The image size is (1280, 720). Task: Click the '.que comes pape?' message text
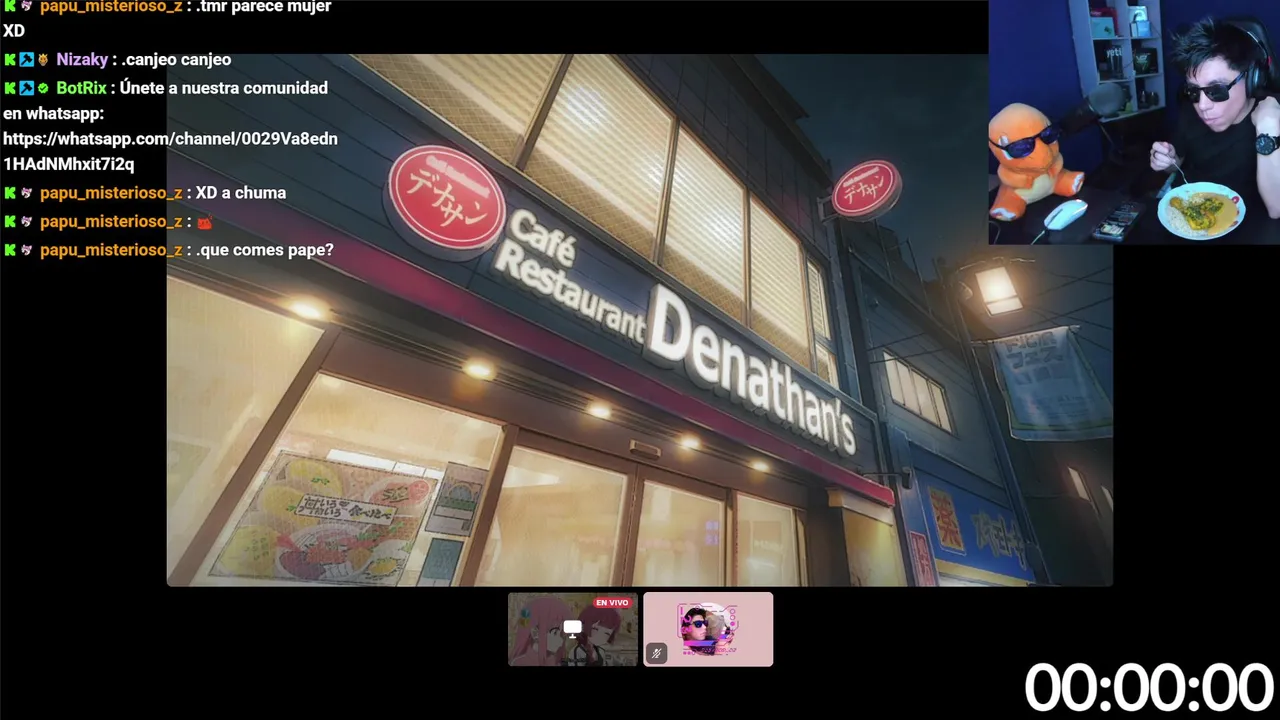pos(265,250)
